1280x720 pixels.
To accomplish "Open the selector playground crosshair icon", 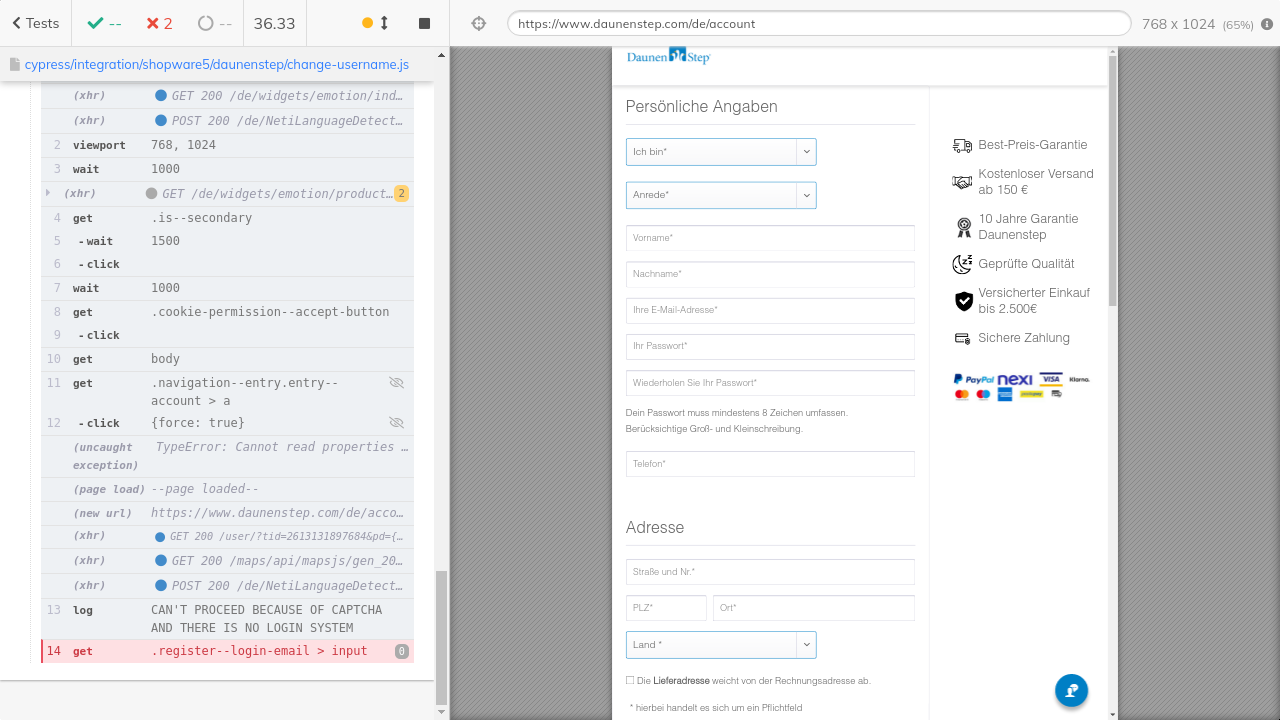I will (478, 23).
